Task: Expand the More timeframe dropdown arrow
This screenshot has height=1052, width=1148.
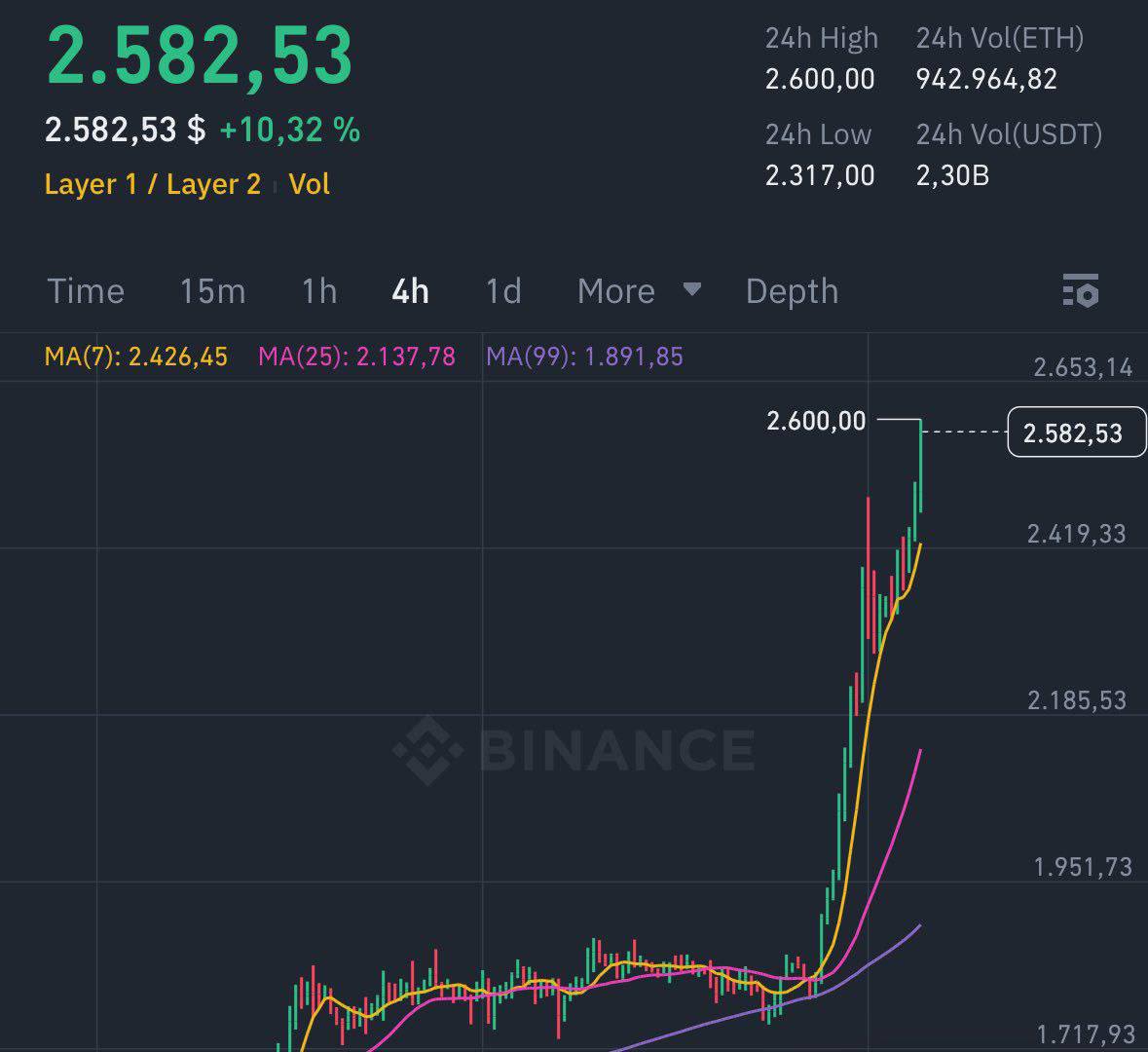Action: coord(692,288)
